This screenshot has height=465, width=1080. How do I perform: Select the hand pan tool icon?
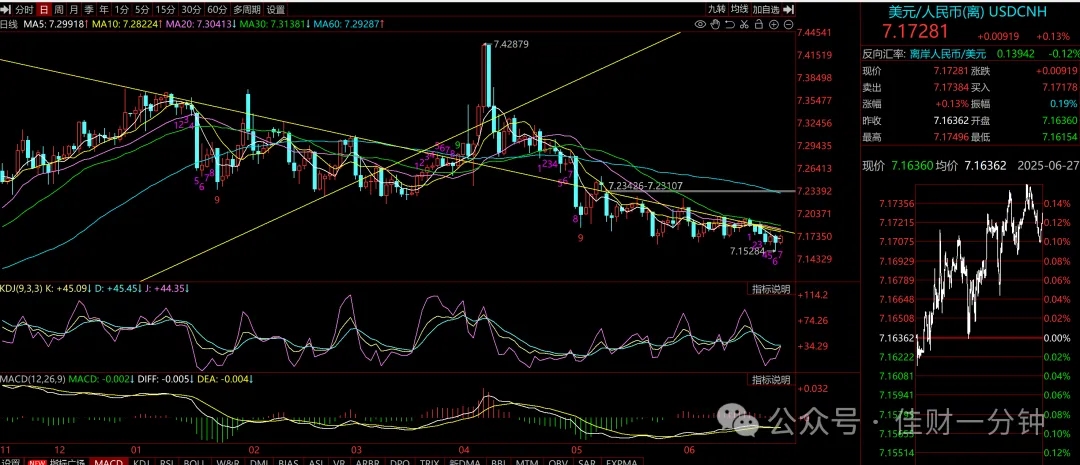tap(715, 24)
